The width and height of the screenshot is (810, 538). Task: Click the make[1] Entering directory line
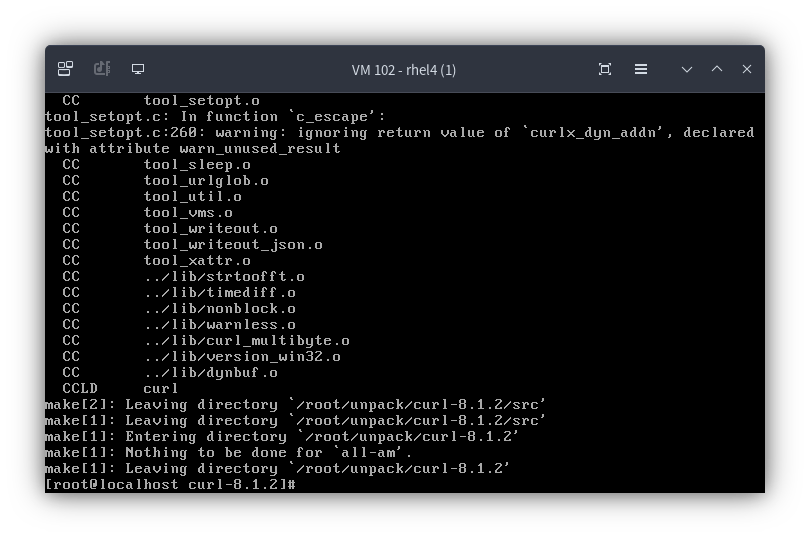coord(282,437)
